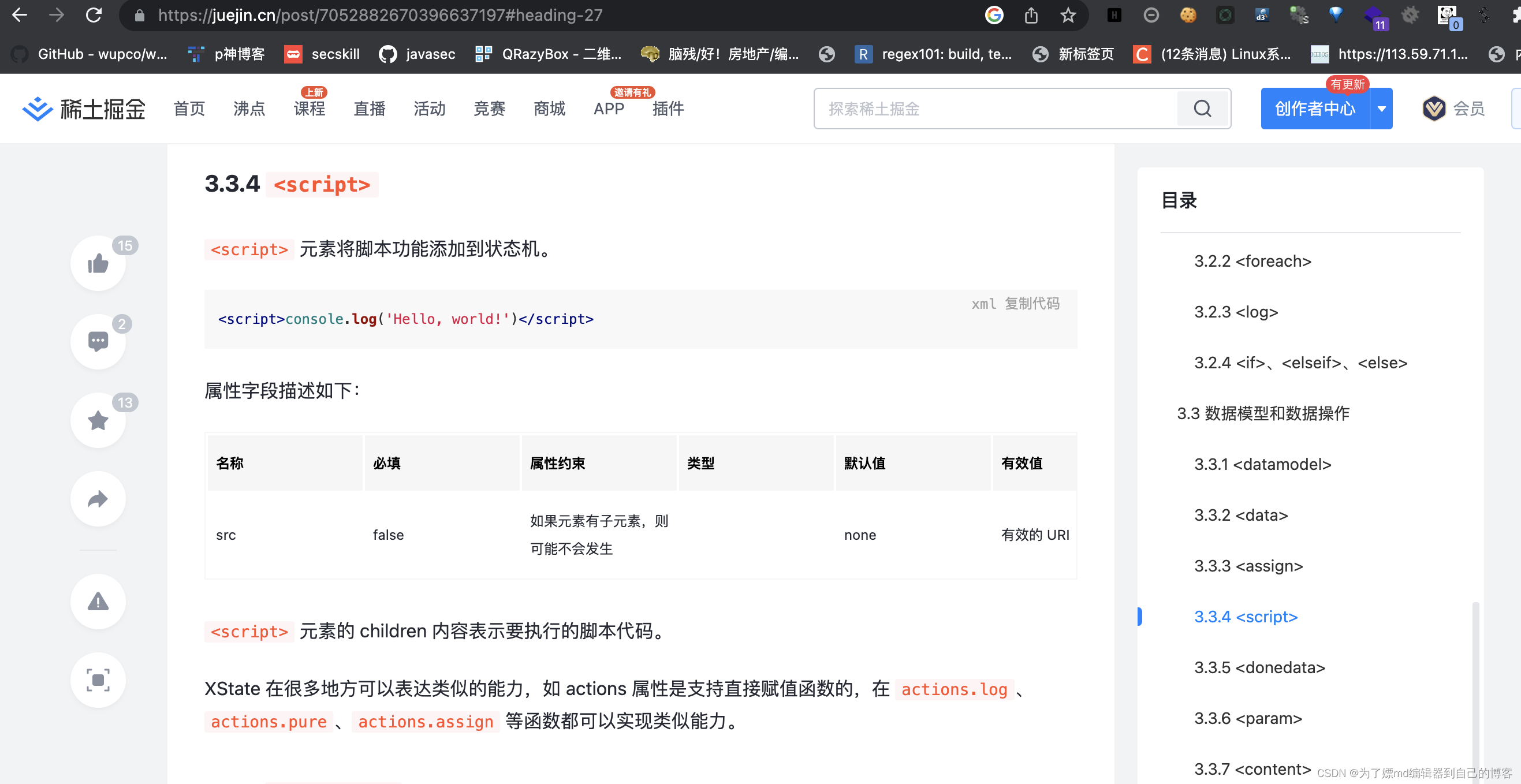Viewport: 1521px width, 784px height.
Task: Open browser share icon in address bar
Action: click(1031, 16)
